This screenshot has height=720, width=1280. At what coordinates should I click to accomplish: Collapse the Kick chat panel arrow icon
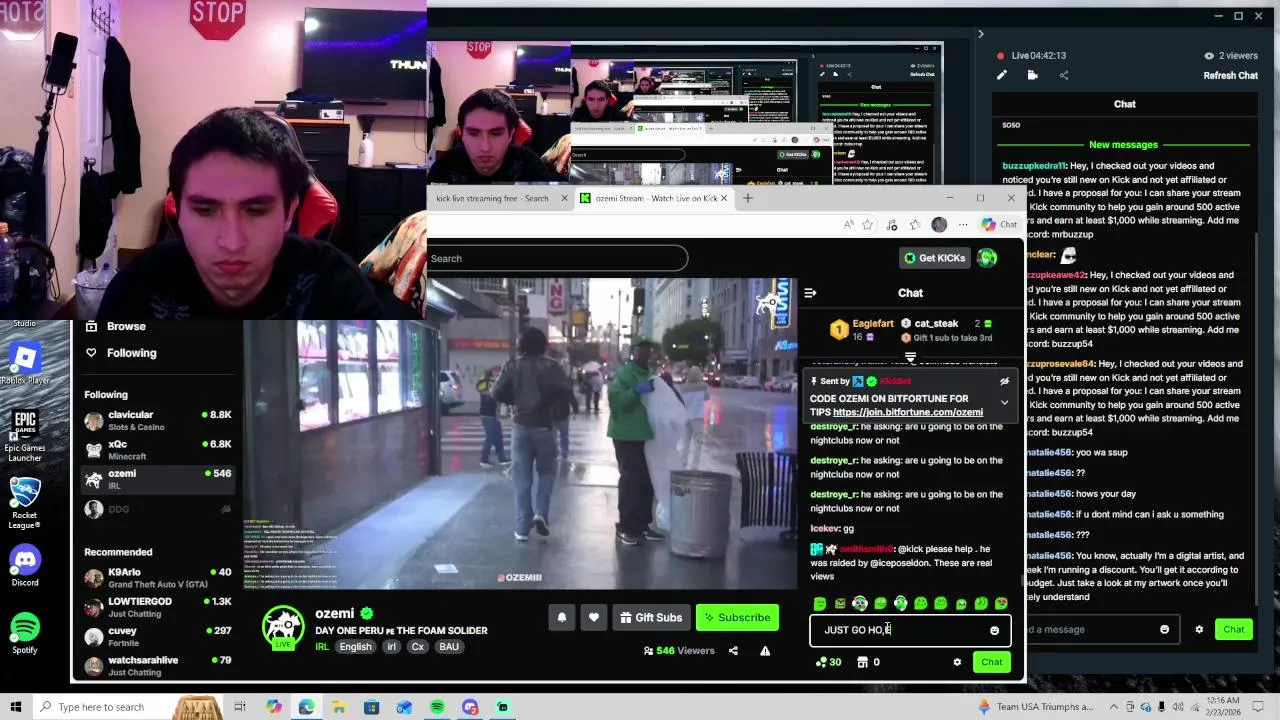click(810, 293)
